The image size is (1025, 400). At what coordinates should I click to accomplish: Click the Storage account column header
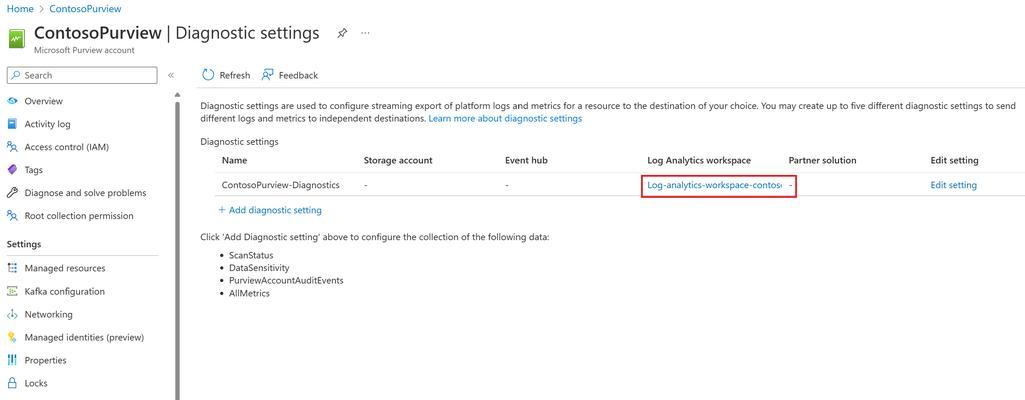(x=398, y=160)
